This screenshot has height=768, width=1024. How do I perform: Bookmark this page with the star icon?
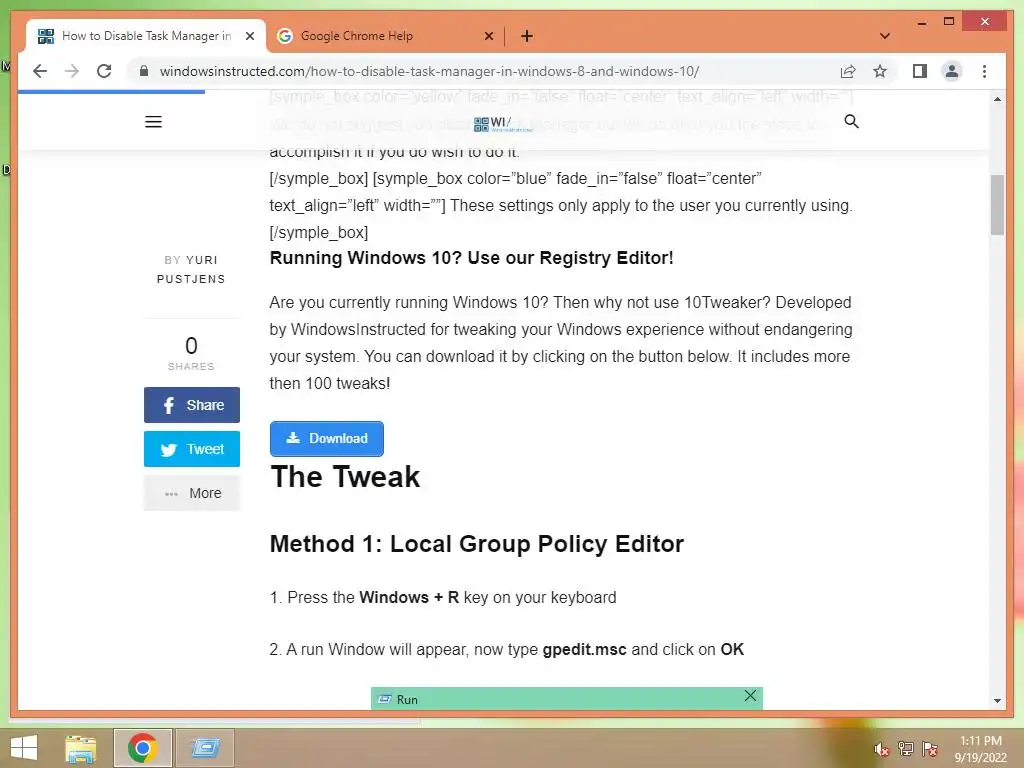(880, 71)
